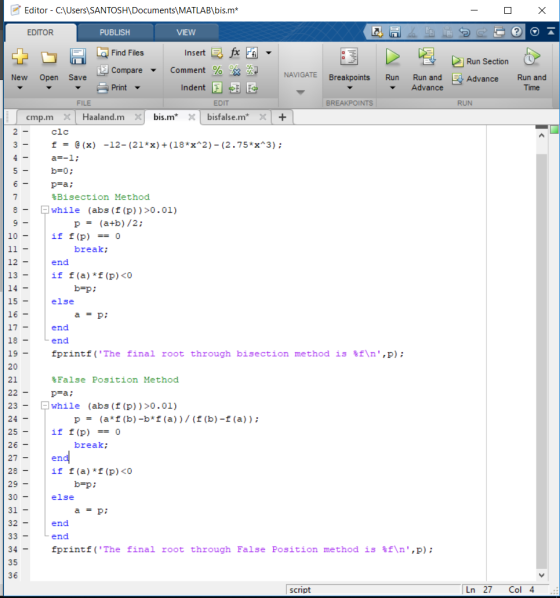The width and height of the screenshot is (560, 598).
Task: Click the Run Section button
Action: pyautogui.click(x=480, y=61)
